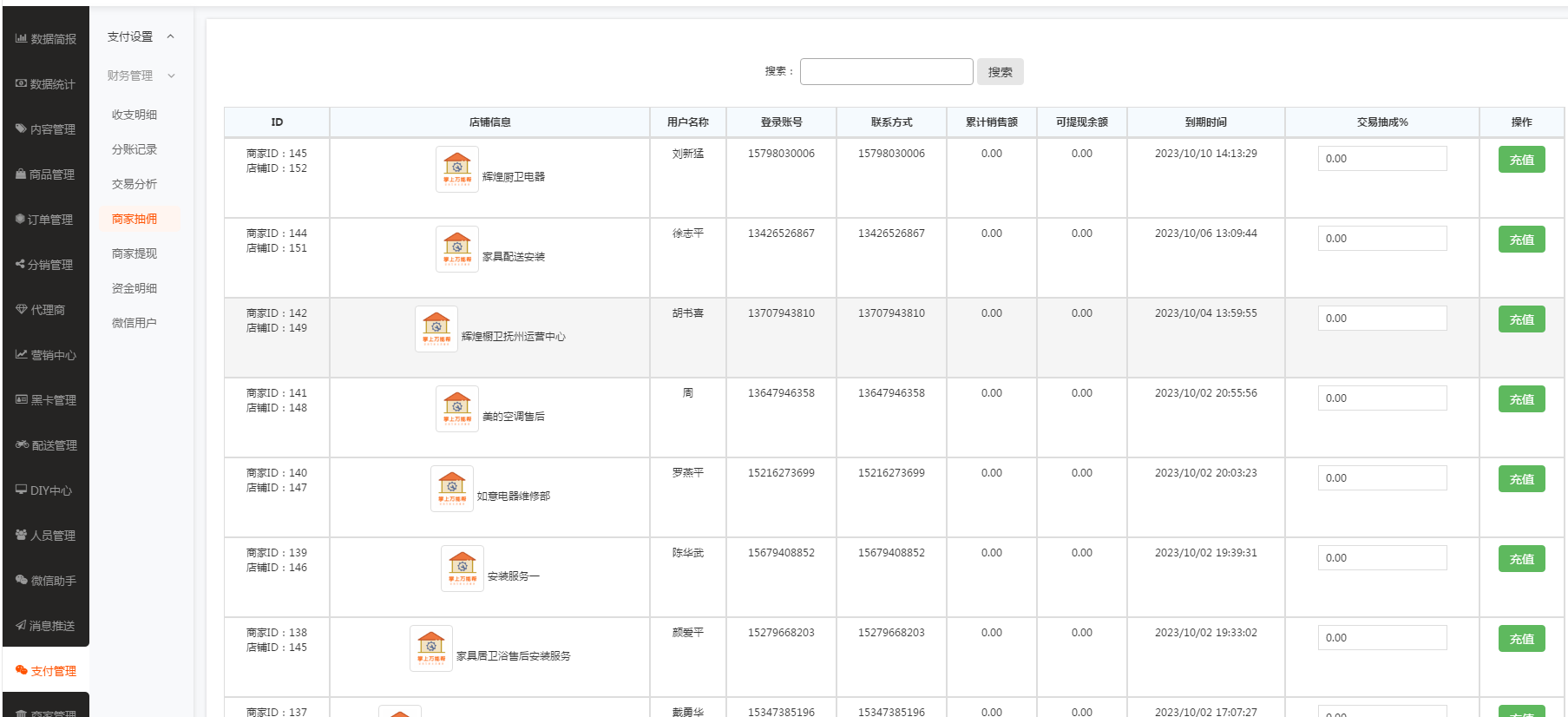Navigate to 订单管理
This screenshot has width=1568, height=717.
pyautogui.click(x=46, y=220)
